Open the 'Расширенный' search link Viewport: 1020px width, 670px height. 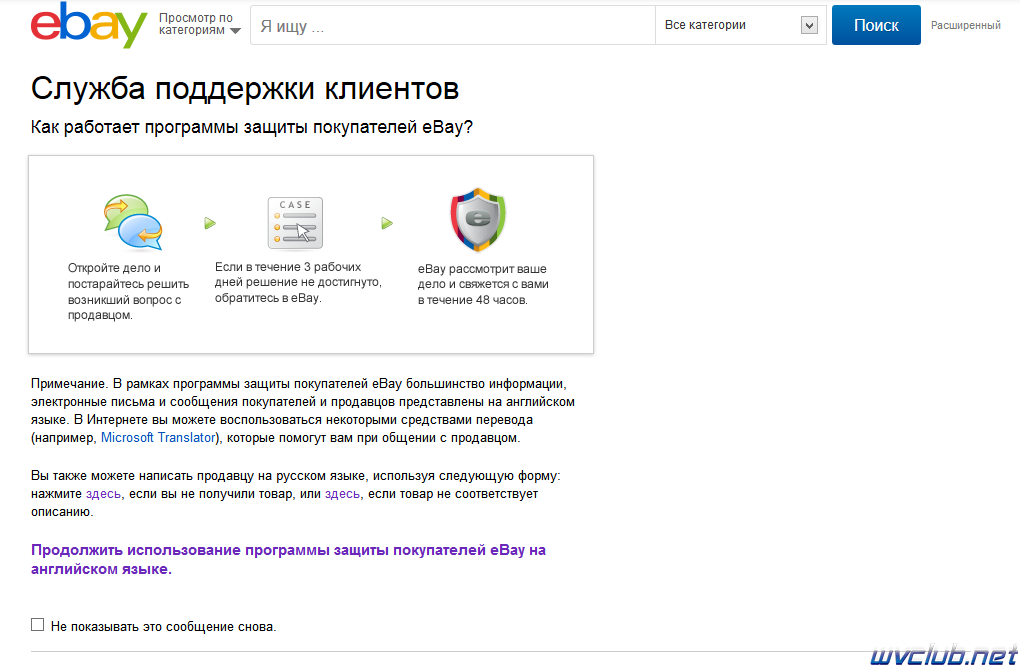tap(965, 25)
